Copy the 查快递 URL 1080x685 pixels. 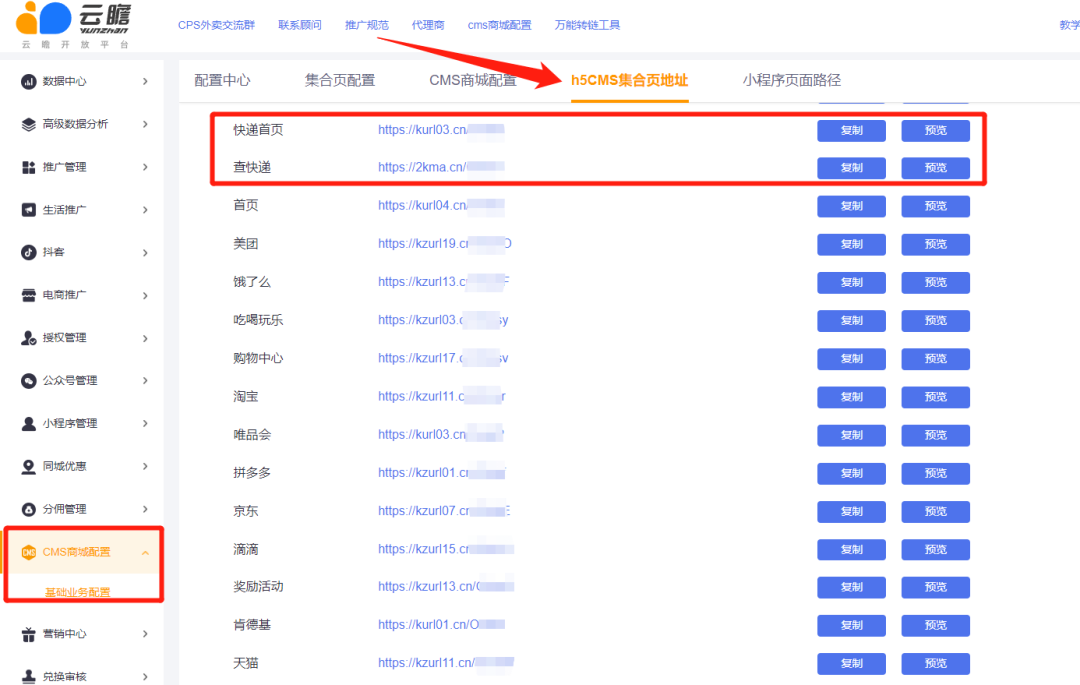click(851, 168)
